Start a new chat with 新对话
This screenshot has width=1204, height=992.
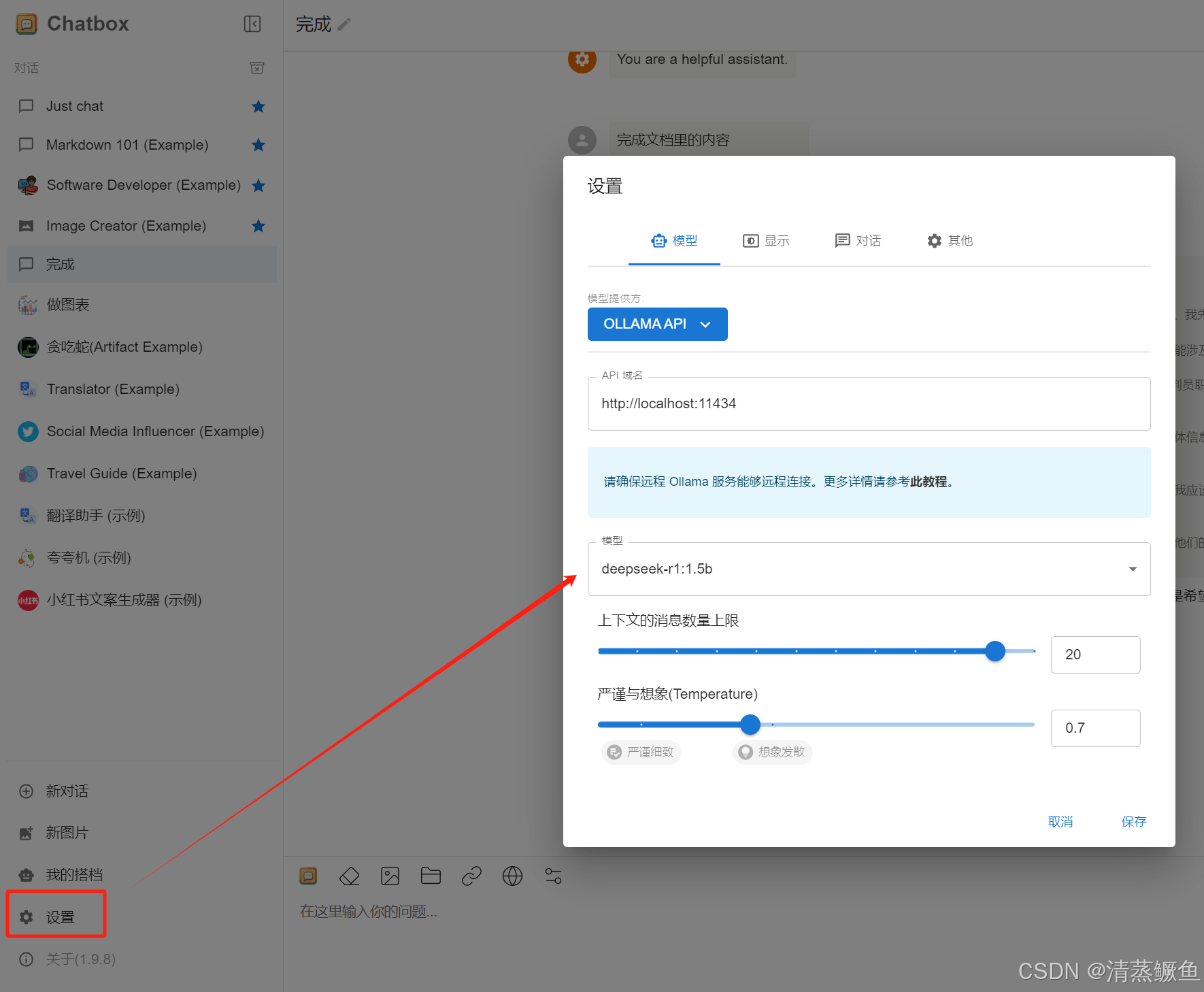[x=141, y=791]
